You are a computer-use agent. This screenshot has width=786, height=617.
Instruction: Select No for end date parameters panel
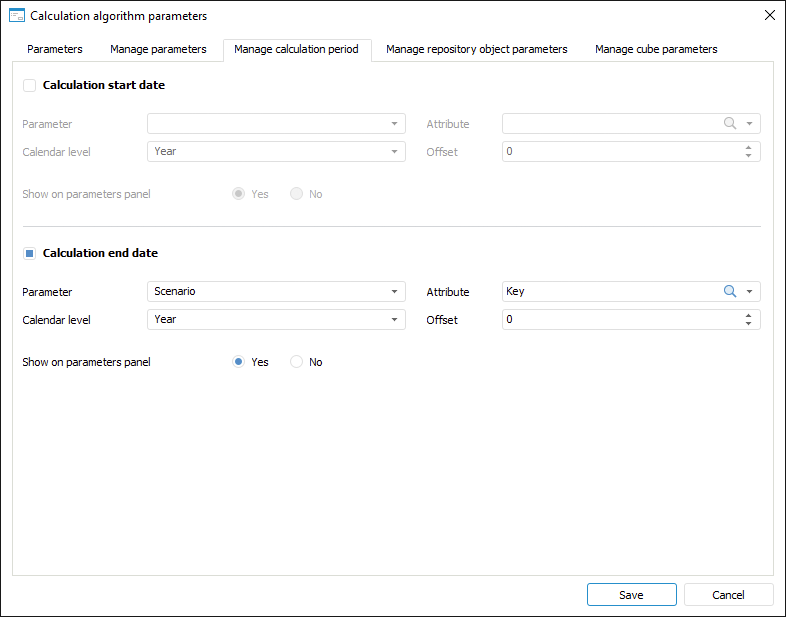click(296, 362)
